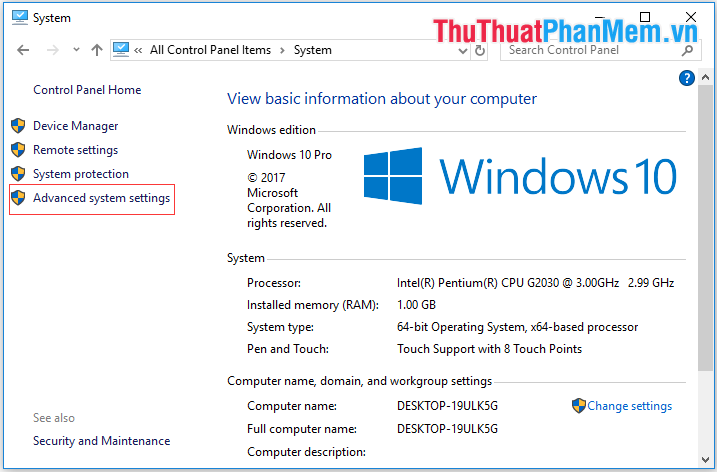This screenshot has width=717, height=472.
Task: Expand the double-chevron breadcrumb overflow
Action: 138,50
